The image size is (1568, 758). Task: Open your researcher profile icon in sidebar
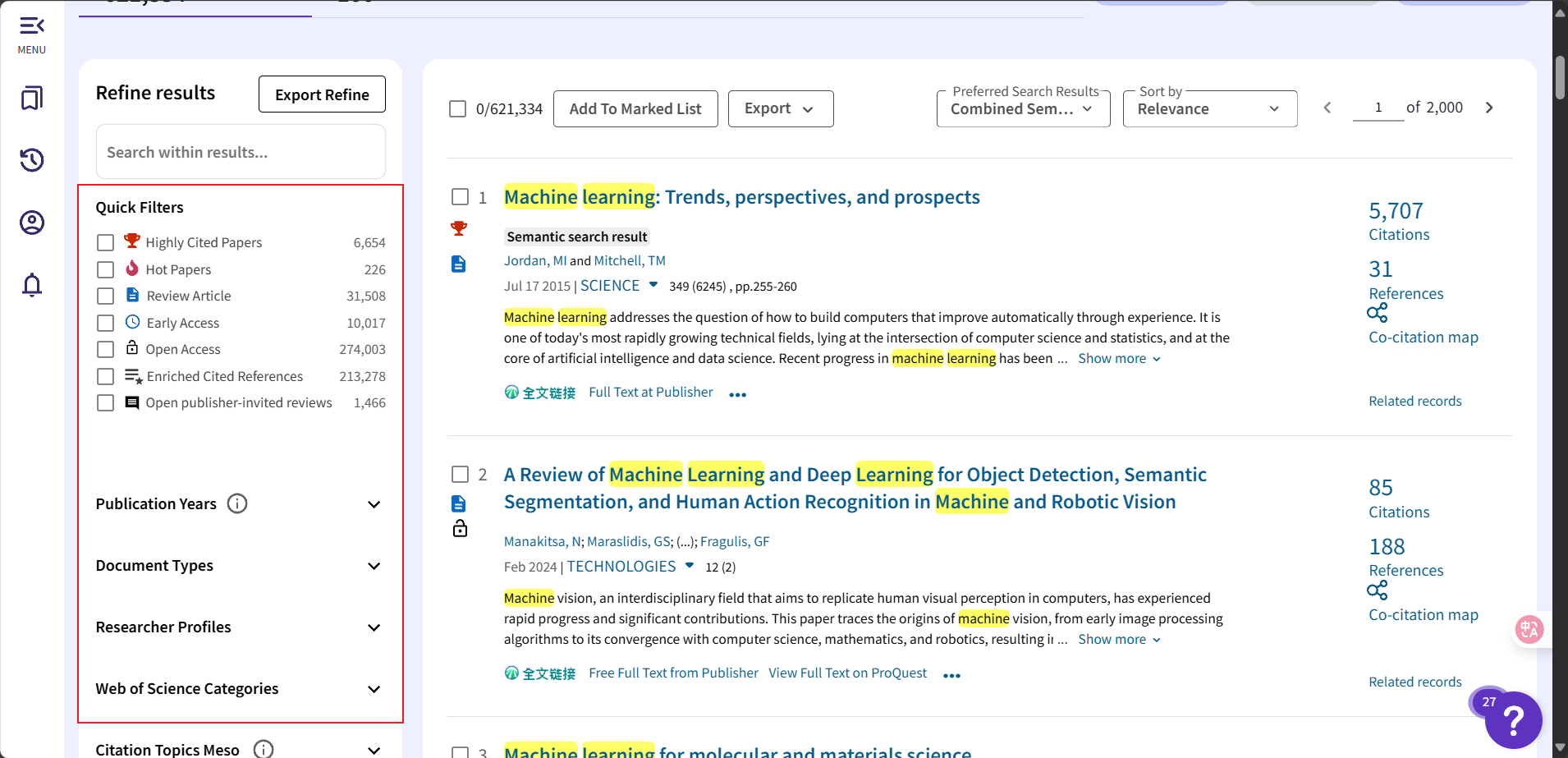coord(31,222)
